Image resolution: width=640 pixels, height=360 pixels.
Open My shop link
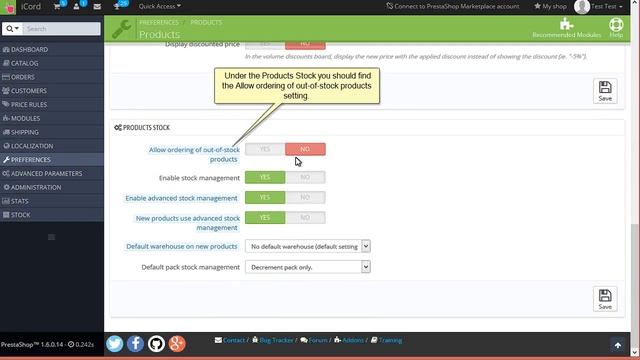click(x=550, y=6)
